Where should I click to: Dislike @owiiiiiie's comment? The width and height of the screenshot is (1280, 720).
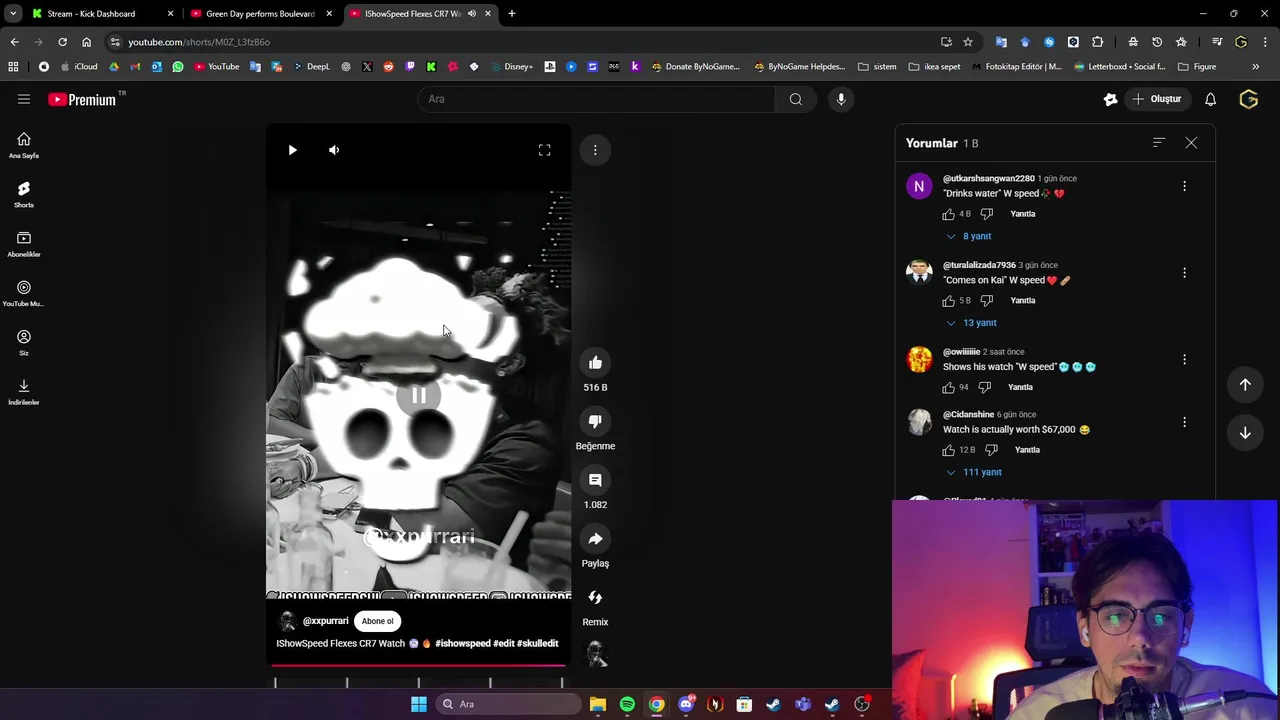point(985,387)
